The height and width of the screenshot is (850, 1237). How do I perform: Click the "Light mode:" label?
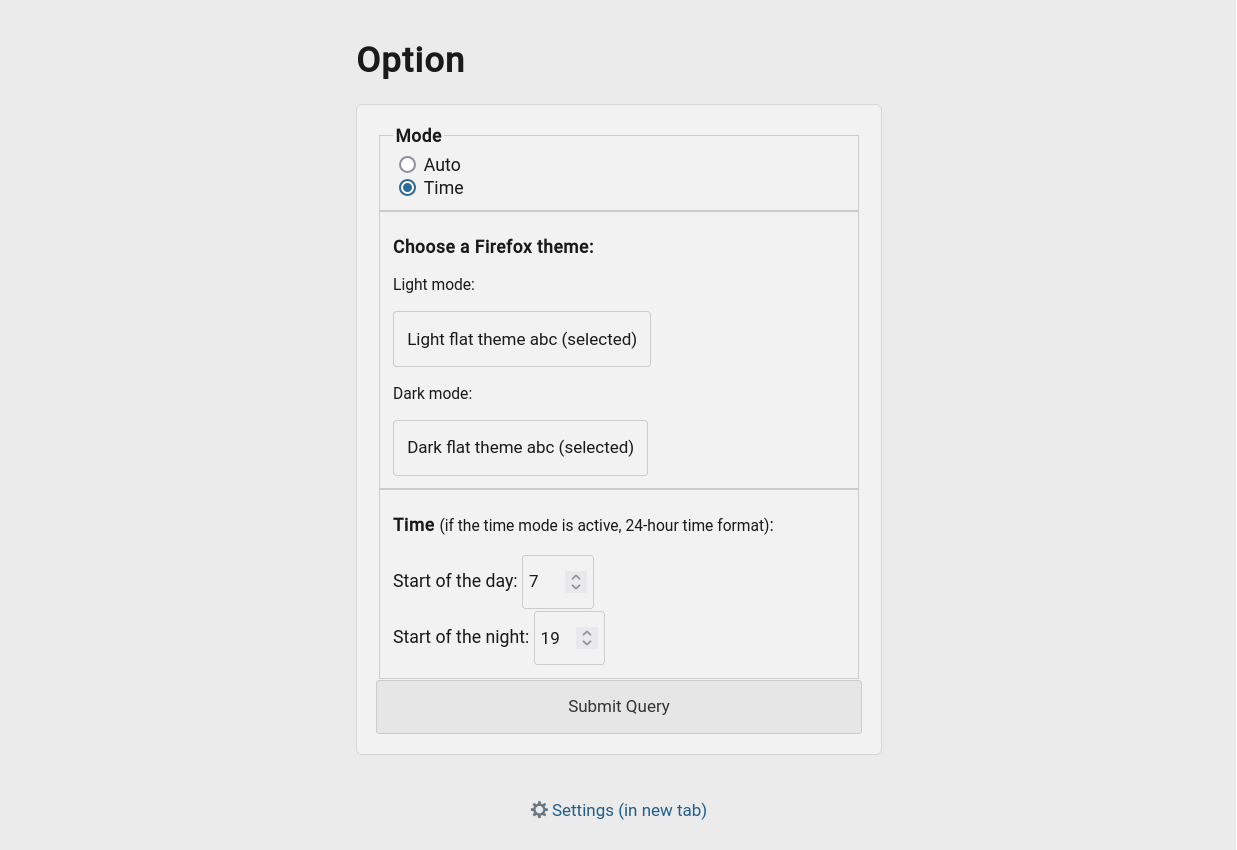(x=434, y=285)
